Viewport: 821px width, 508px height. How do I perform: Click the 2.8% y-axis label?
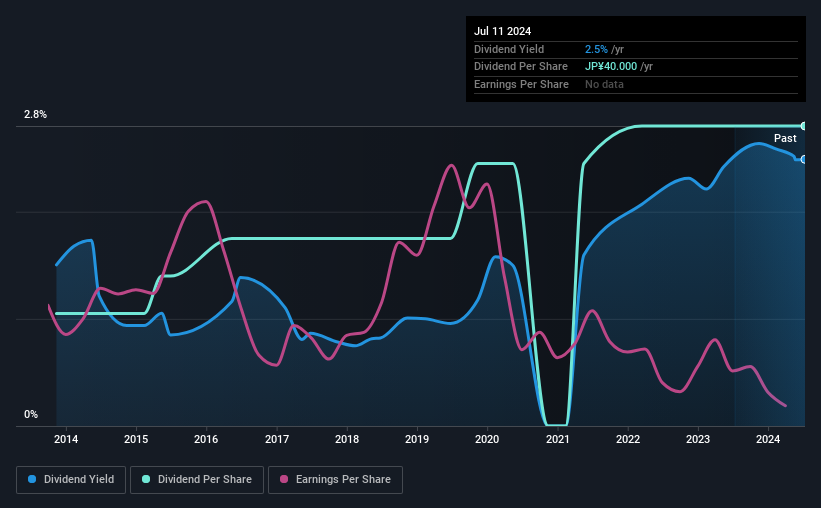coord(36,115)
